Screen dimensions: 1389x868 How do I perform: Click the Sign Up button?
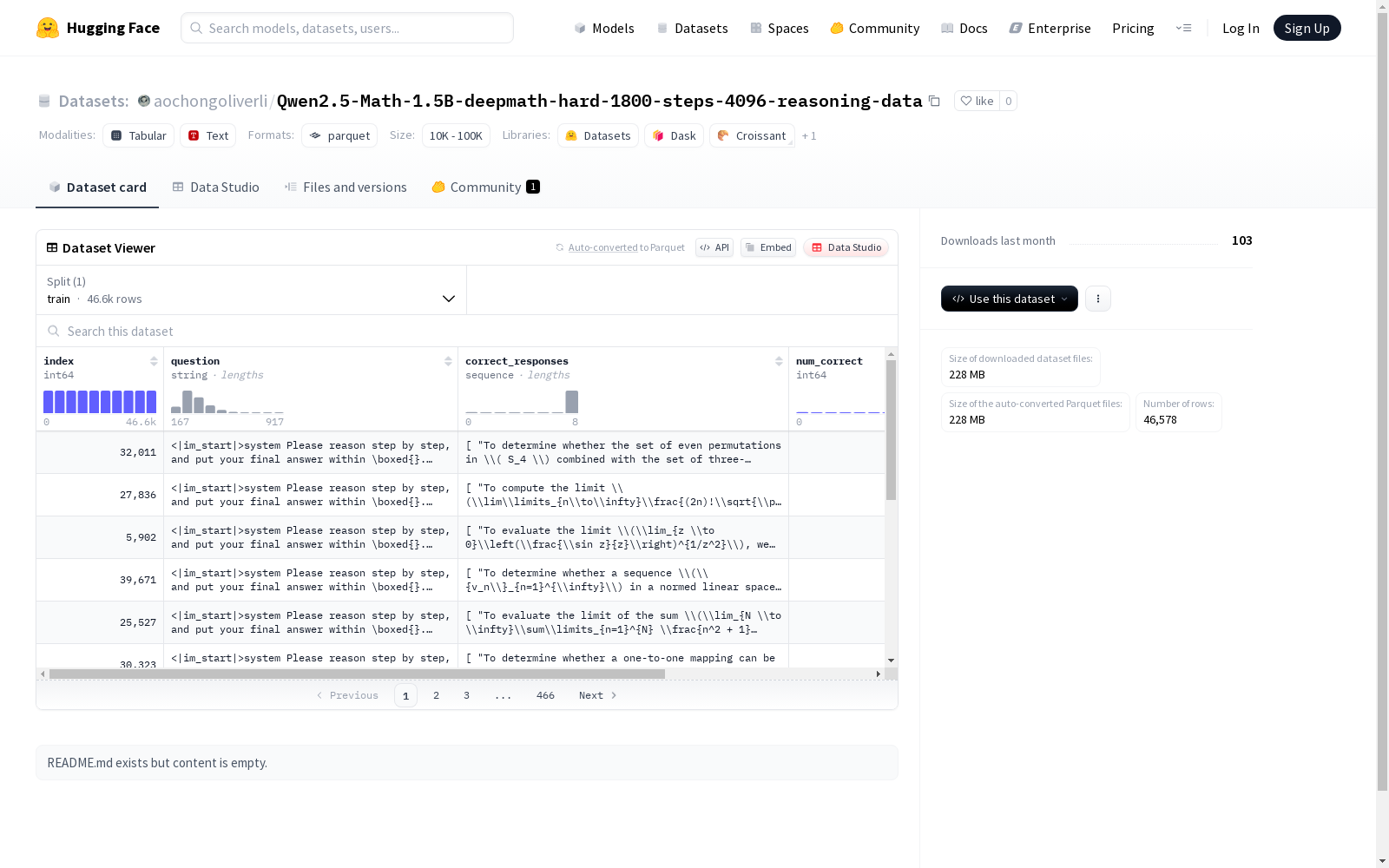[1307, 28]
